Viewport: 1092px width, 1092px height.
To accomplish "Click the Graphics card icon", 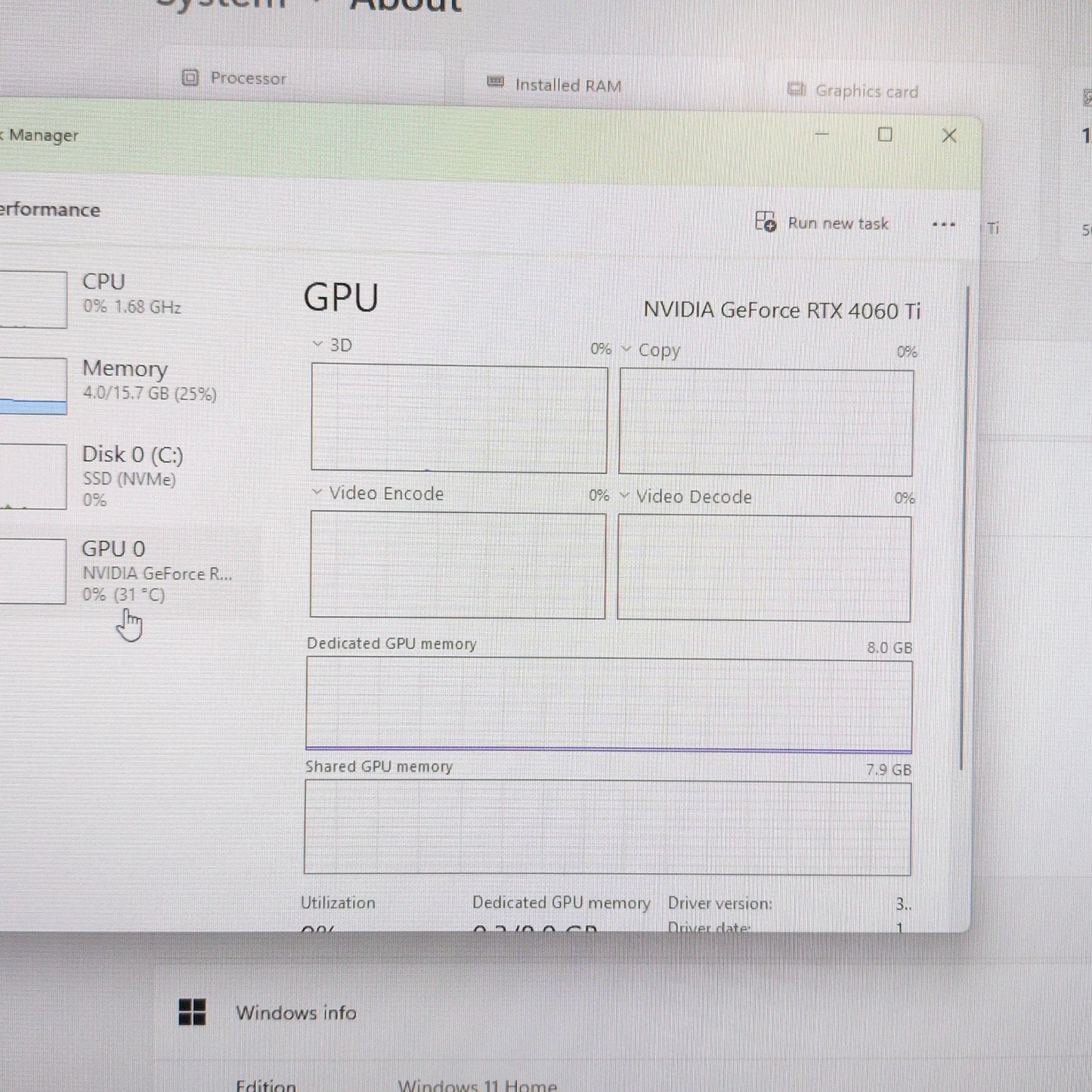I will (x=796, y=89).
